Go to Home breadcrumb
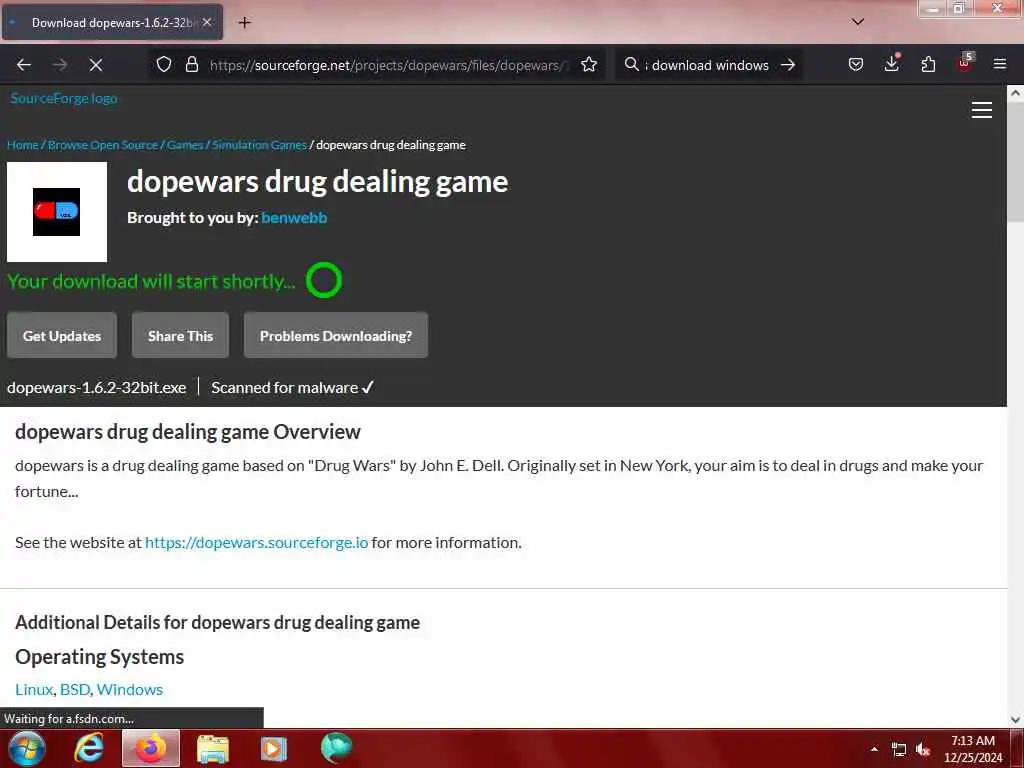This screenshot has width=1024, height=768. [x=23, y=145]
